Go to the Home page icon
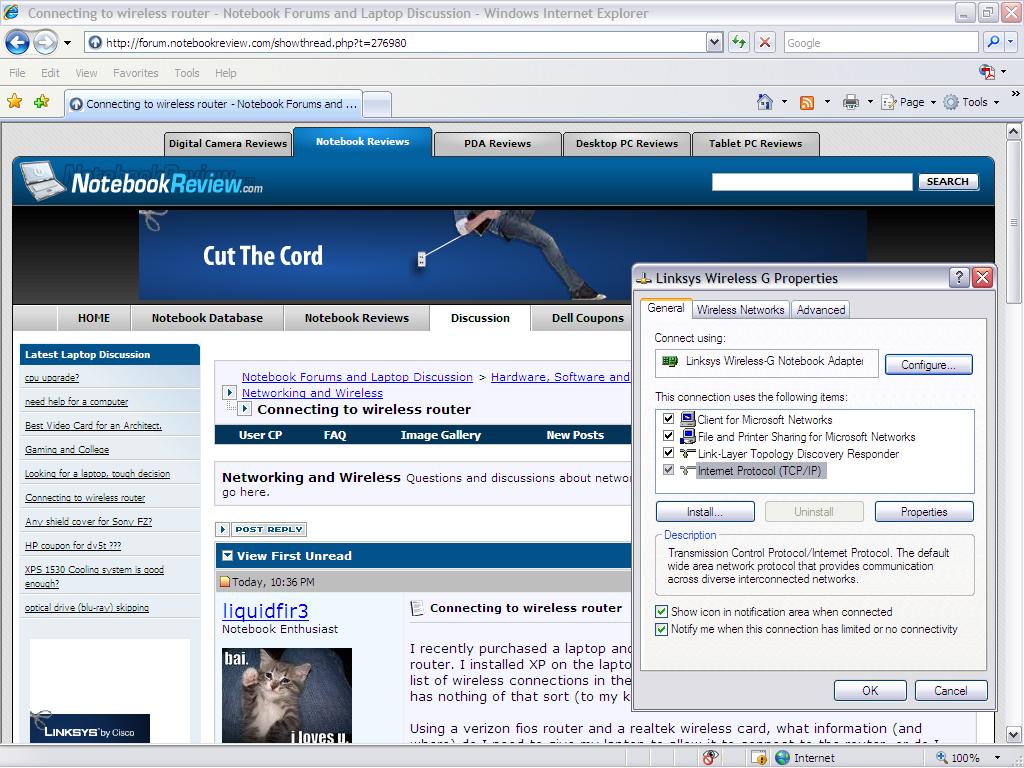The image size is (1024, 768). pyautogui.click(x=765, y=102)
